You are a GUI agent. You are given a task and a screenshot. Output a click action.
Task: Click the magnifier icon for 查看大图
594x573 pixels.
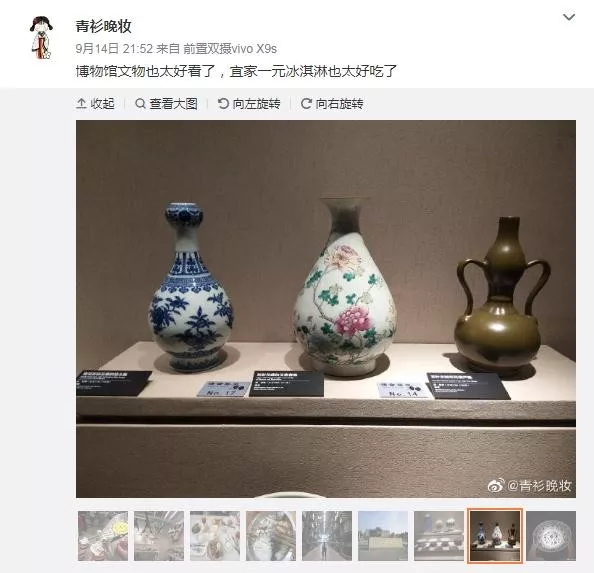[x=140, y=103]
